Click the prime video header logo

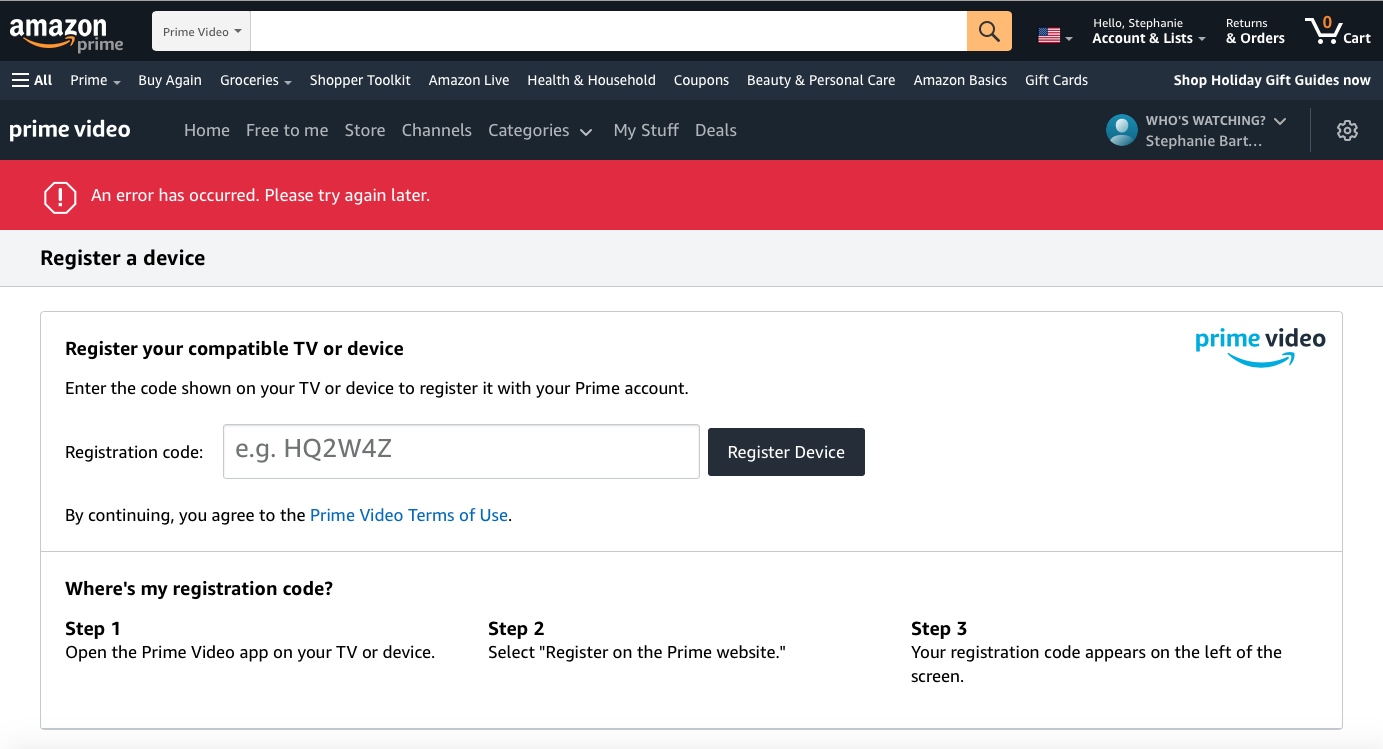[70, 130]
